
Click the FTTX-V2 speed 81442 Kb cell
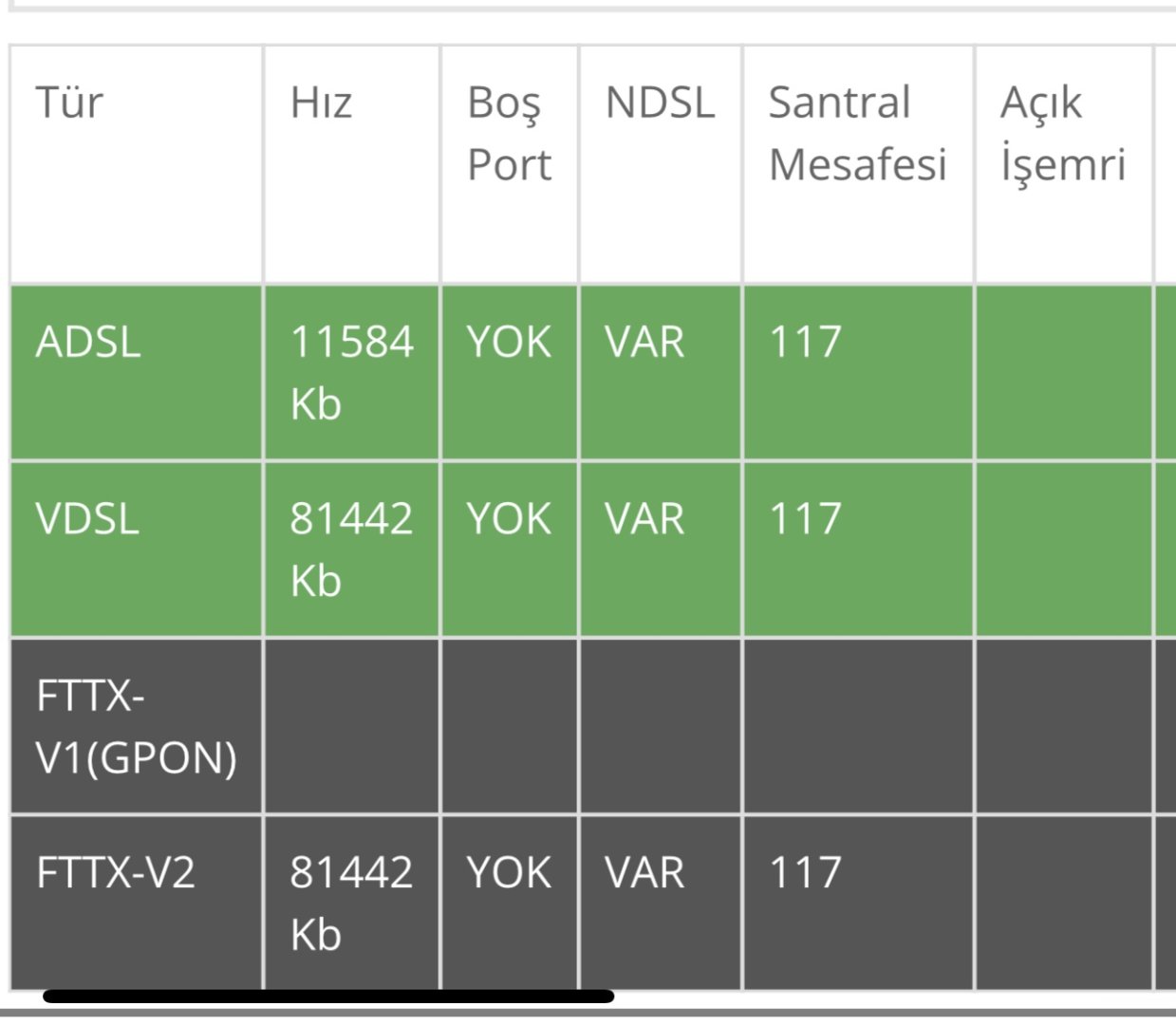(351, 903)
